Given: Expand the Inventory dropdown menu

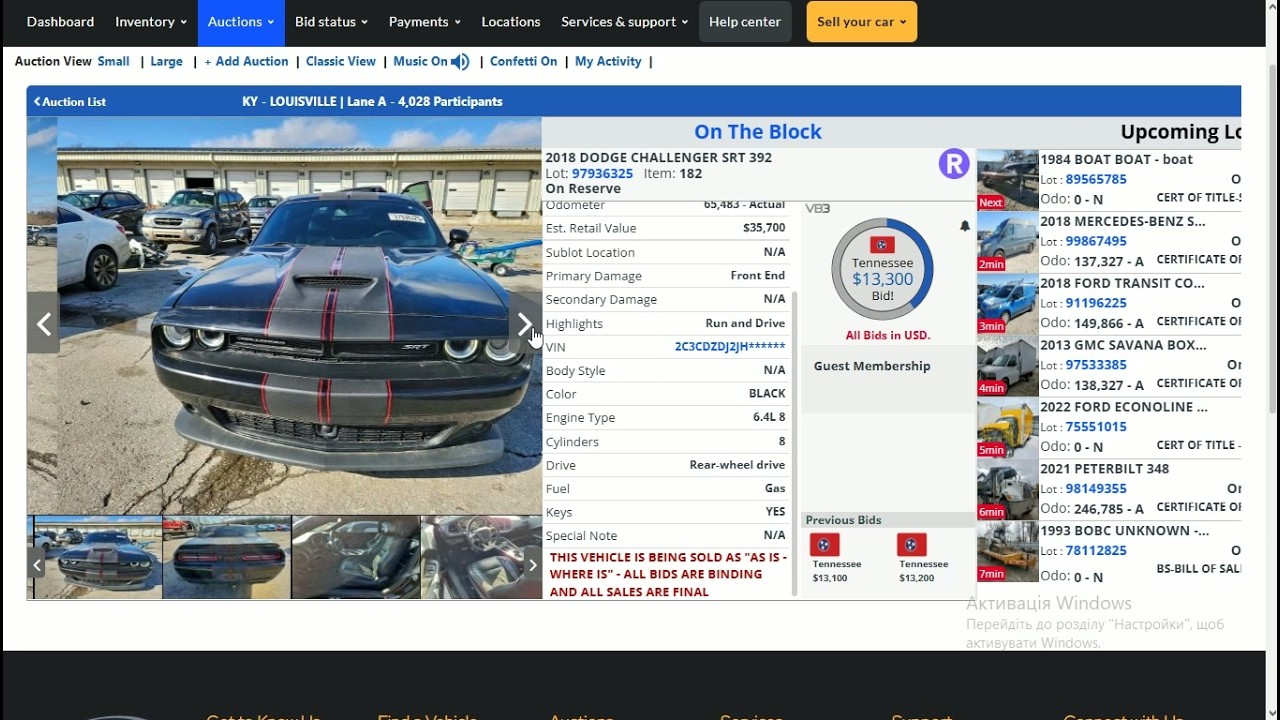Looking at the screenshot, I should [x=151, y=22].
